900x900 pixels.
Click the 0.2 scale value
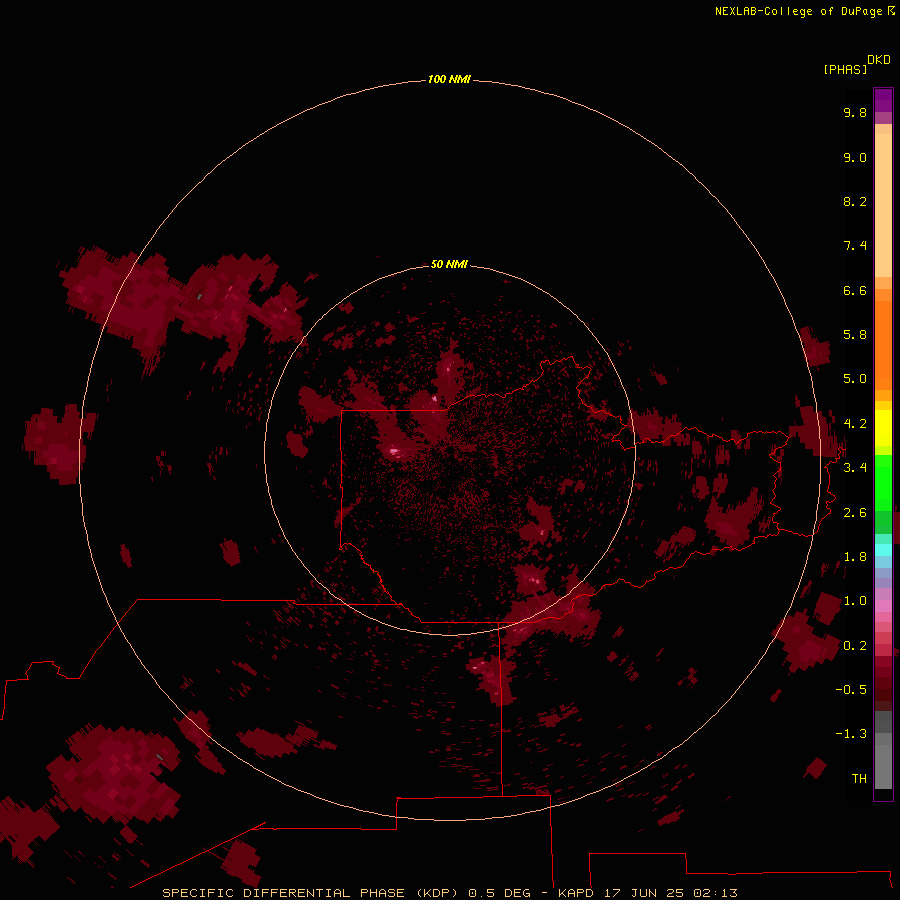[x=855, y=646]
